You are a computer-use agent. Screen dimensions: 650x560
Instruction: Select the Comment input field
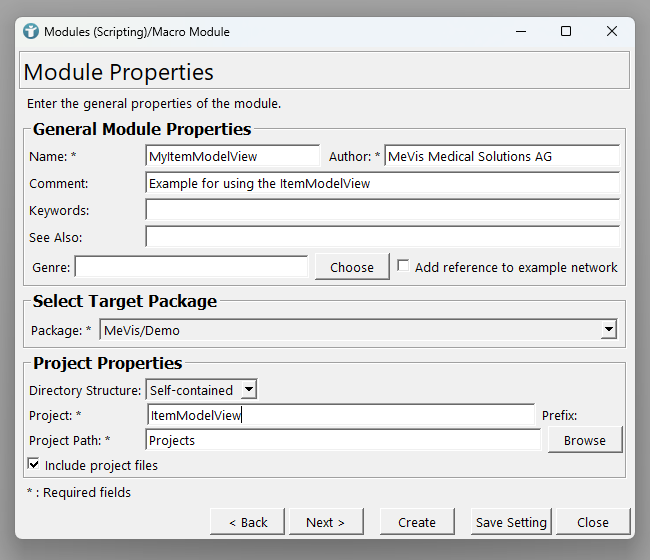click(x=382, y=183)
